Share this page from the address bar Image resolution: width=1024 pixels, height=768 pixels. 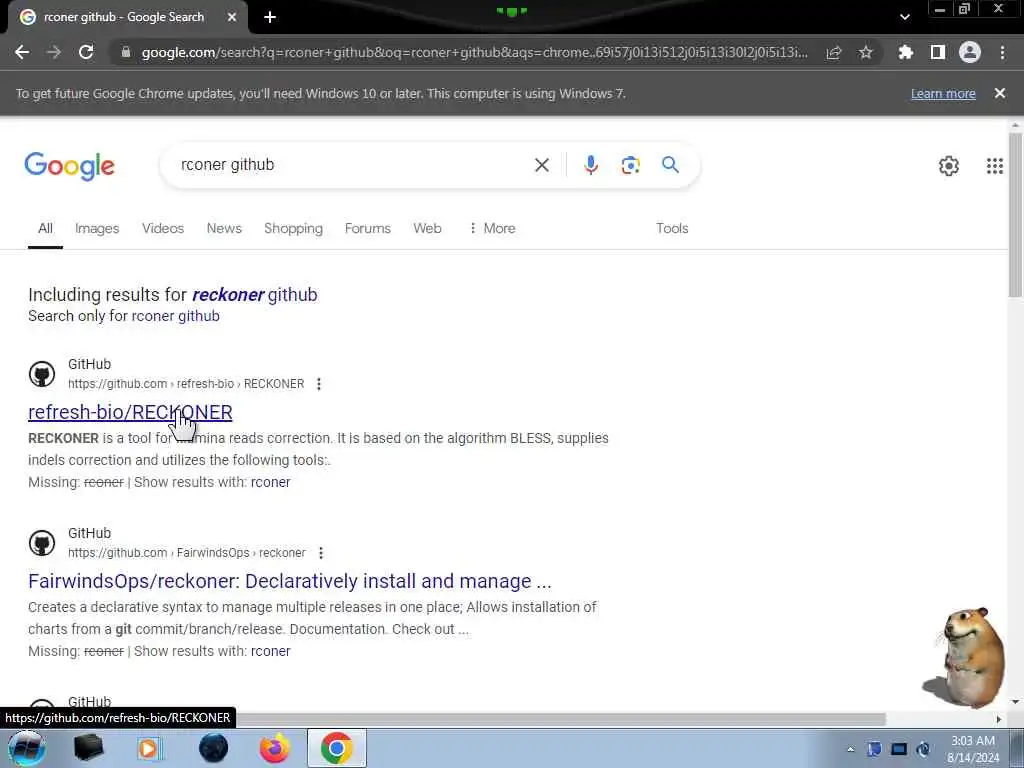pos(834,52)
